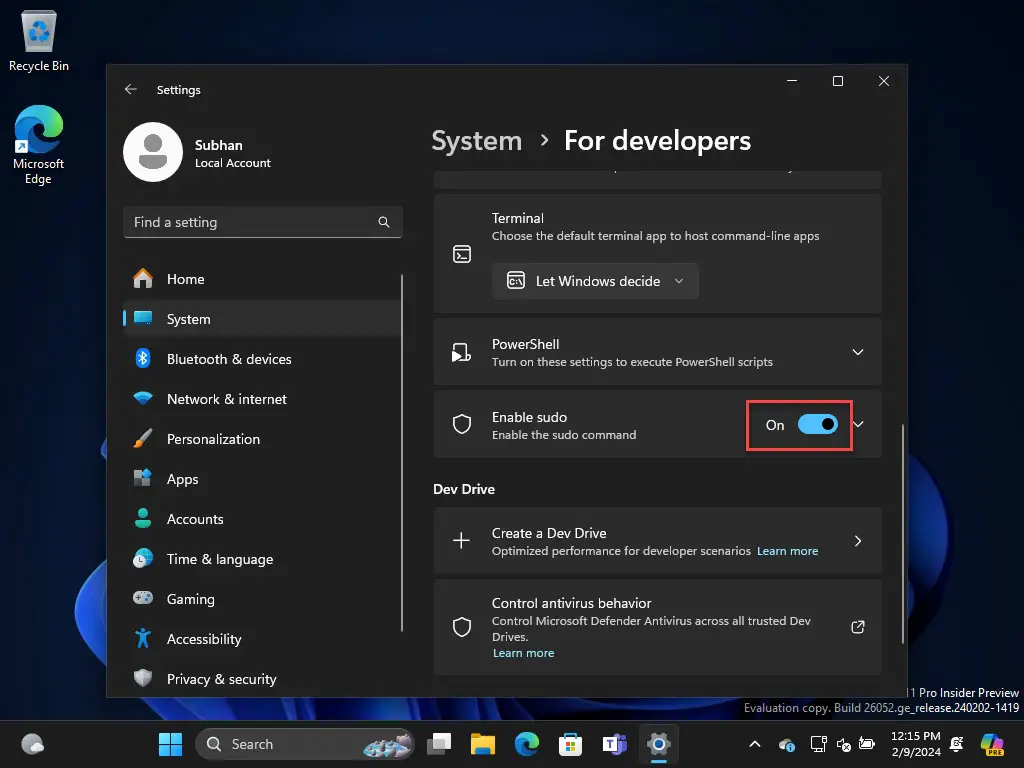
Task: Open Microsoft Store from the taskbar
Action: click(x=570, y=744)
